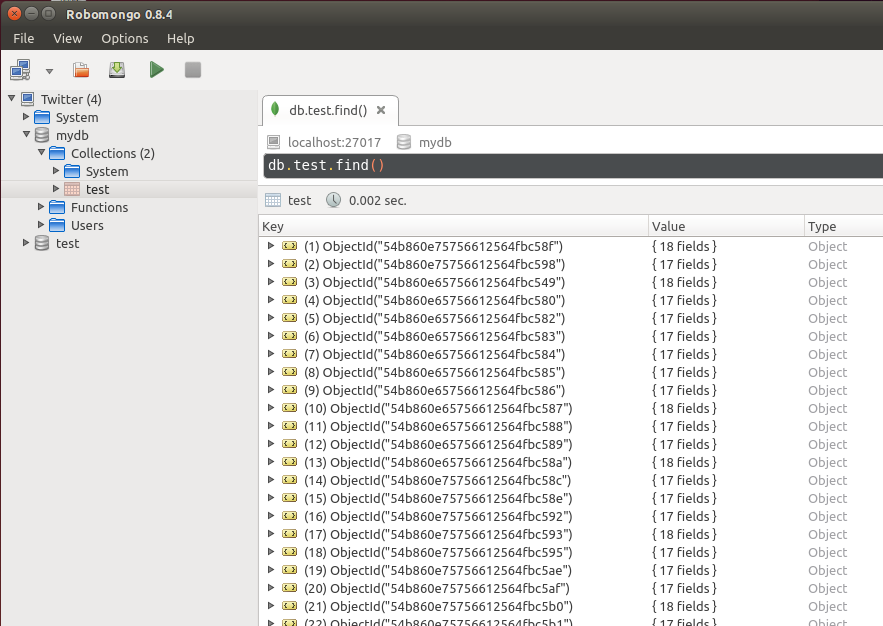Screen dimensions: 883x626
Task: Click the mydb database icon in tree
Action: (x=42, y=135)
